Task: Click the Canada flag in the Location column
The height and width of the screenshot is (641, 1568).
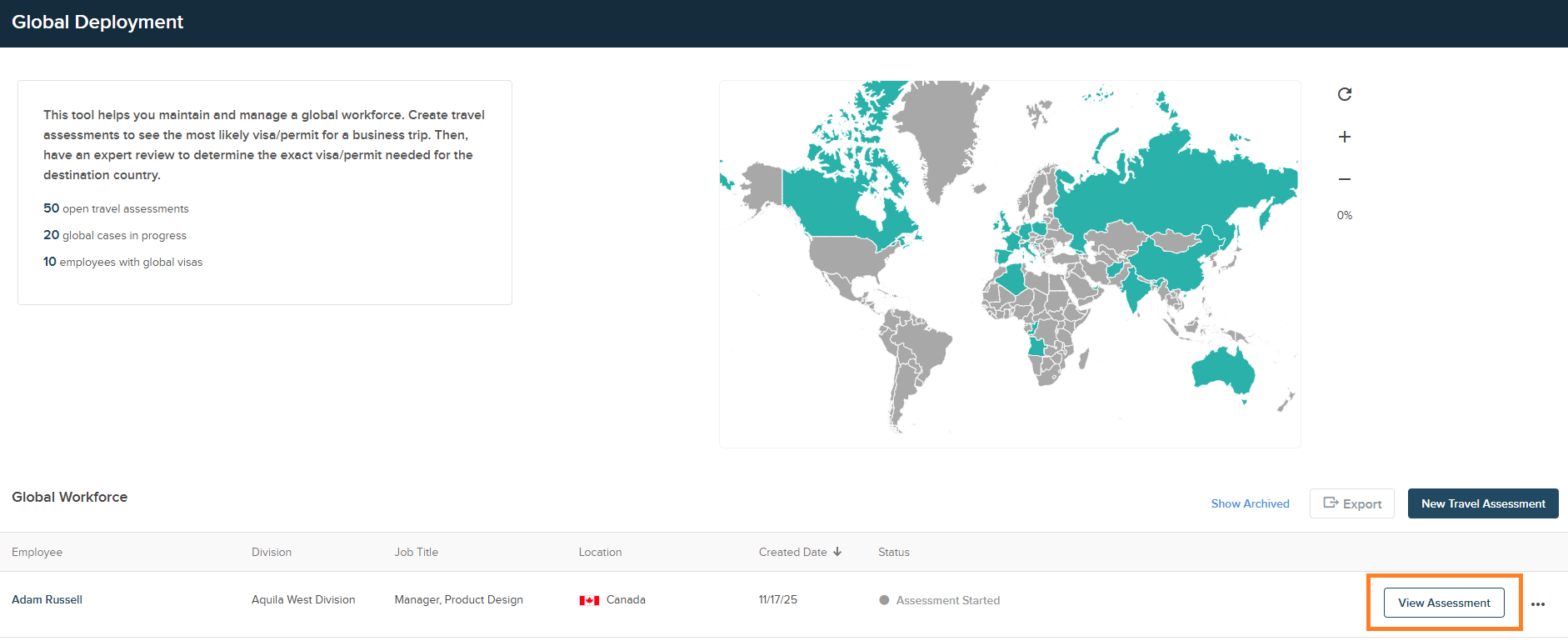Action: click(x=589, y=600)
